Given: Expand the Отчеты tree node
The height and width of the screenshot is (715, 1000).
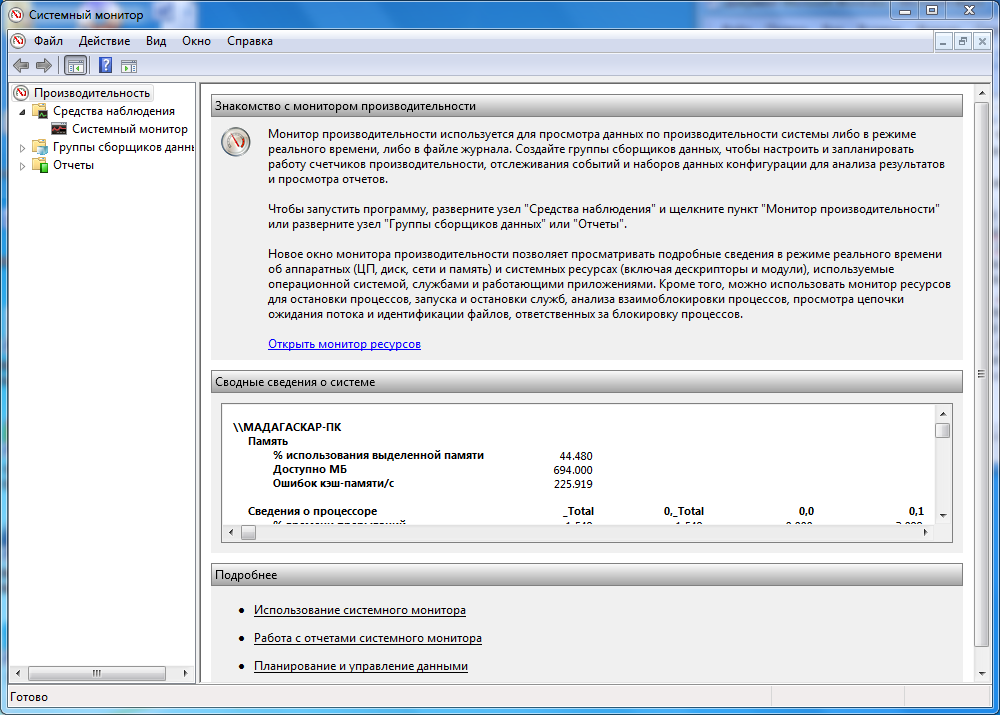Looking at the screenshot, I should 22,166.
